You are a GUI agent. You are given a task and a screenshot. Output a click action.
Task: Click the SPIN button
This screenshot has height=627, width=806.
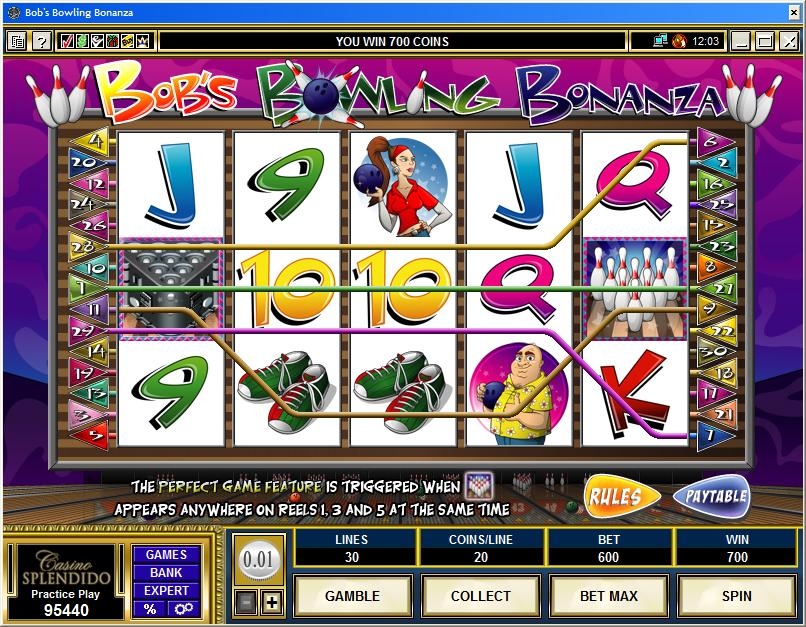[737, 596]
